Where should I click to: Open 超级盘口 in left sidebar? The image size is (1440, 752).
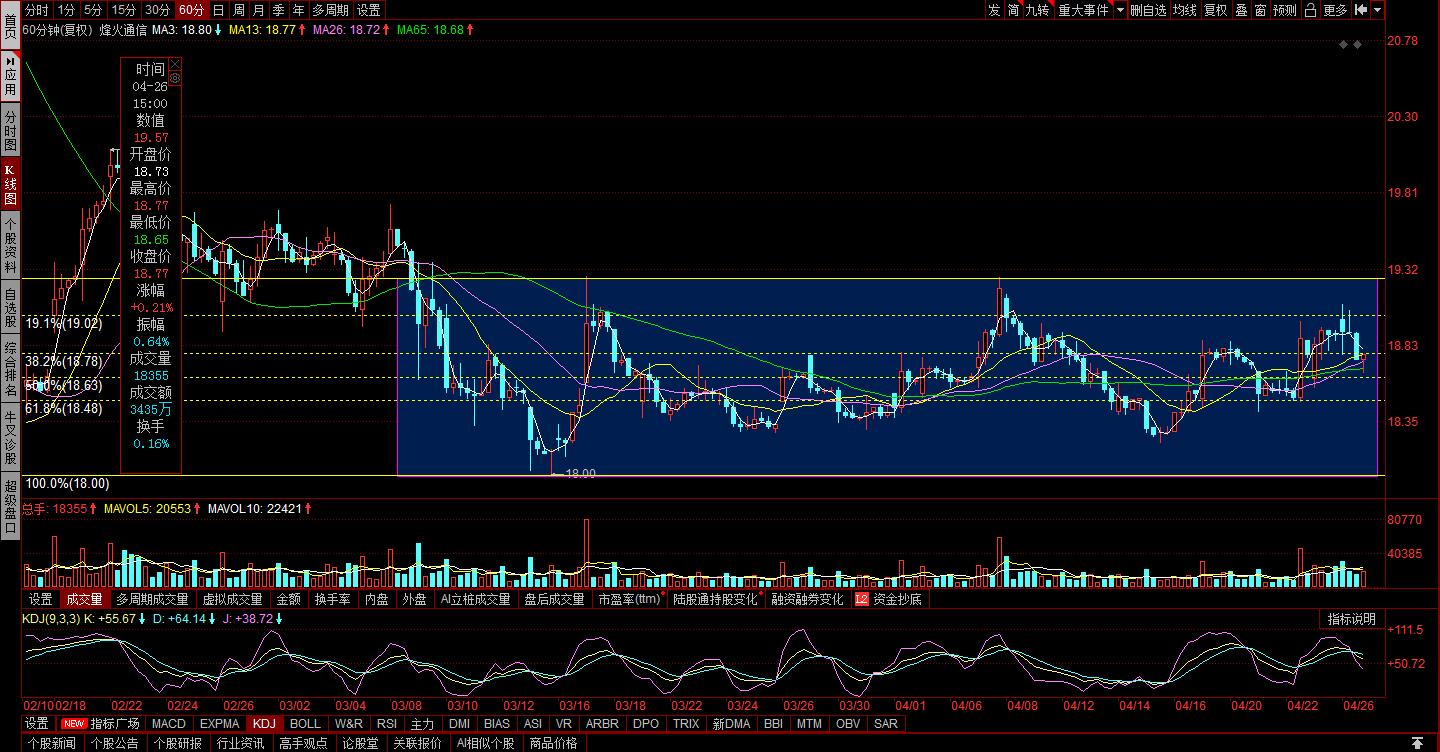pyautogui.click(x=10, y=506)
